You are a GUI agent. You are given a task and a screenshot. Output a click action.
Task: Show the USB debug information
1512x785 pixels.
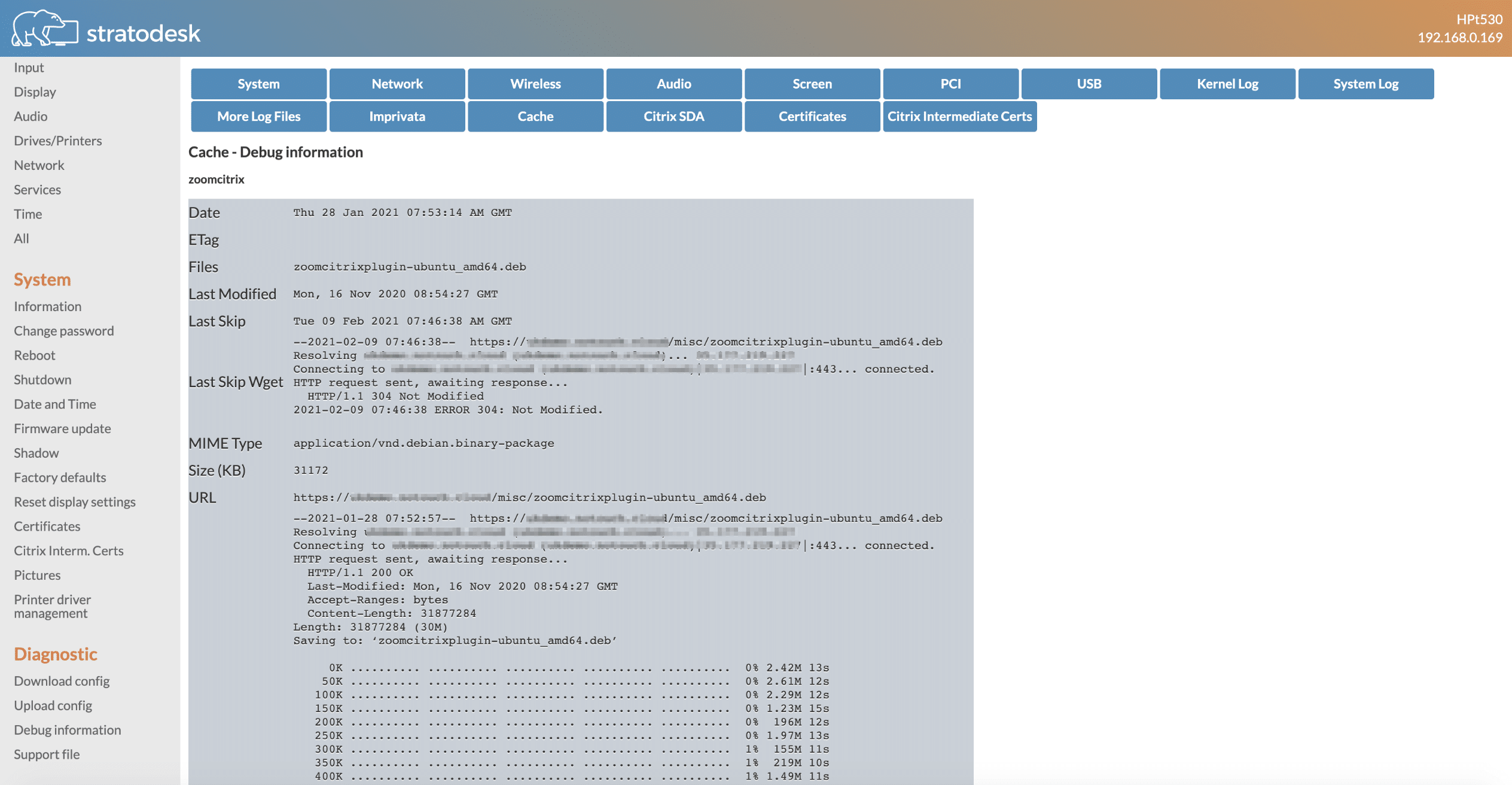(1089, 84)
